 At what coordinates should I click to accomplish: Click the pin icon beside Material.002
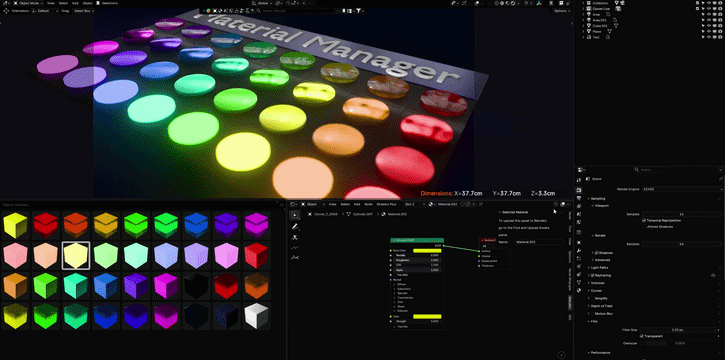click(480, 204)
